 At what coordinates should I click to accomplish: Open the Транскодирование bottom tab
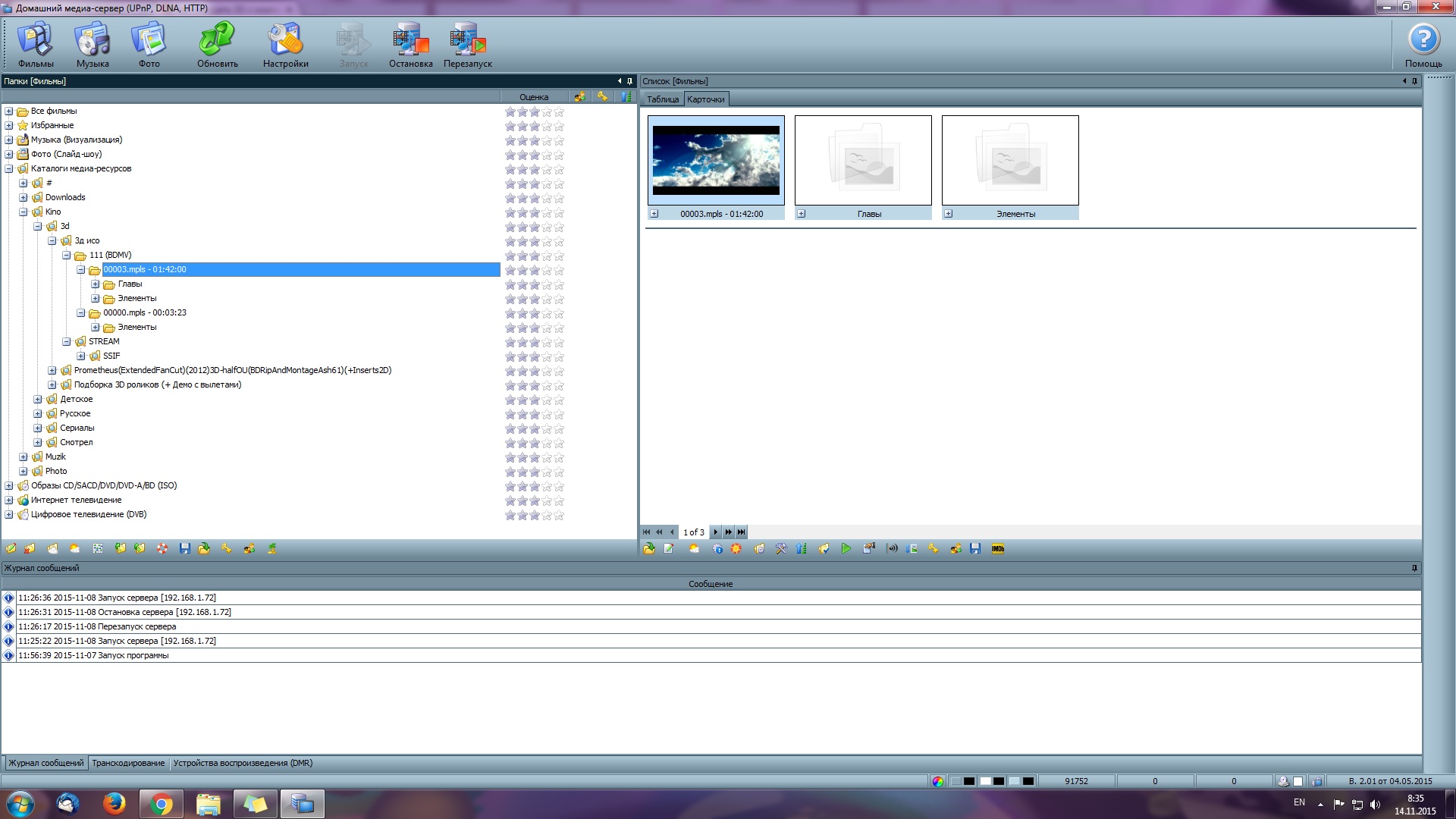click(x=128, y=763)
